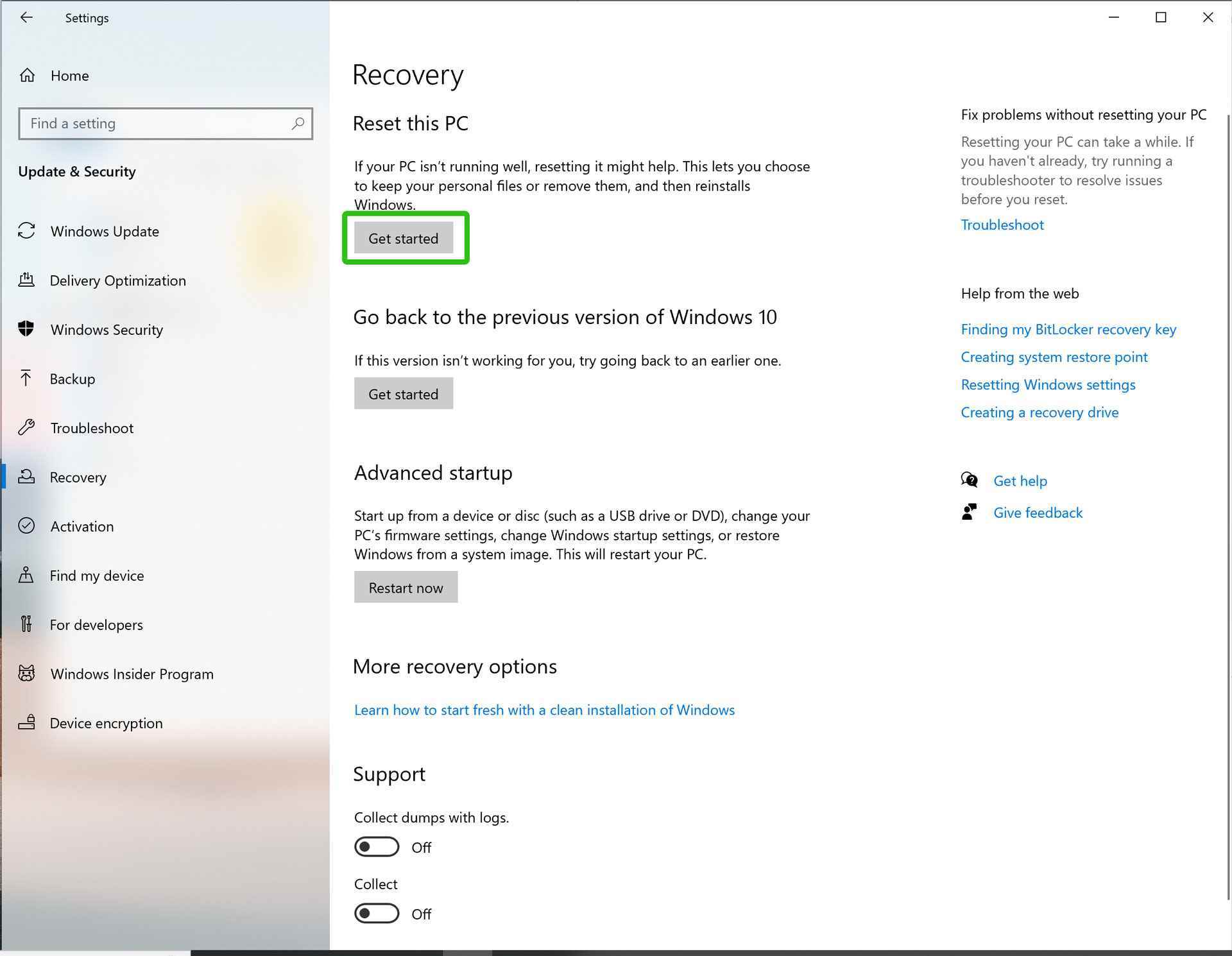Click the Home icon in sidebar
This screenshot has height=956, width=1232.
(28, 74)
